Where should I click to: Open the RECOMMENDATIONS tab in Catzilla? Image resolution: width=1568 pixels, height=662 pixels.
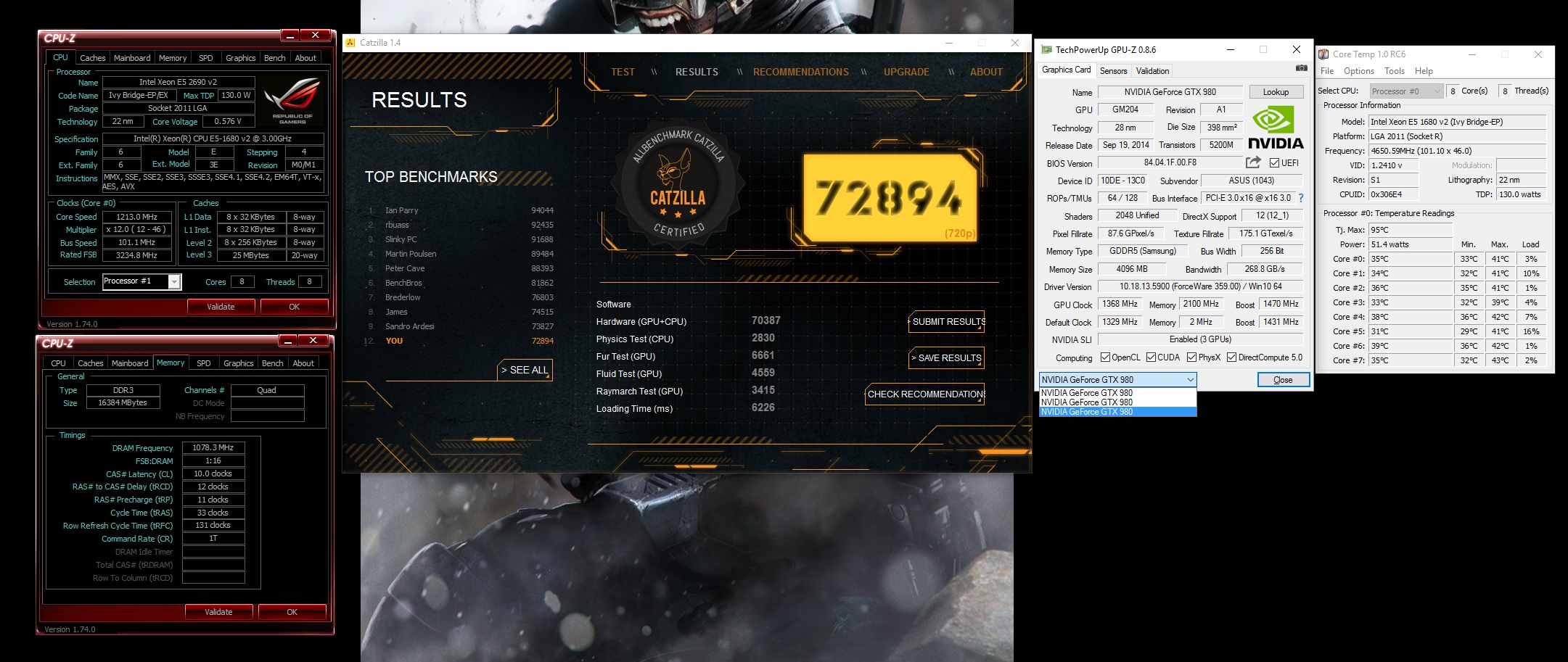click(801, 72)
